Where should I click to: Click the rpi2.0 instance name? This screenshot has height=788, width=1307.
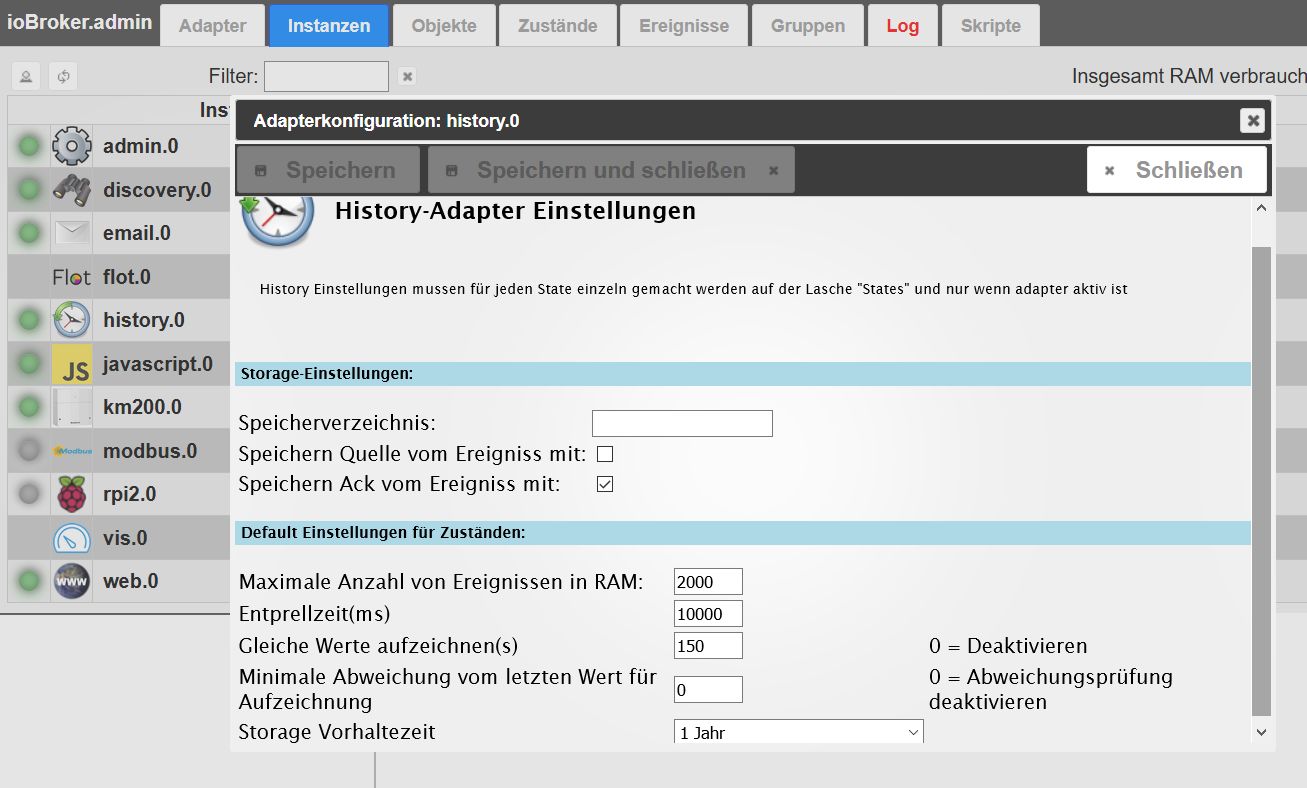[130, 494]
